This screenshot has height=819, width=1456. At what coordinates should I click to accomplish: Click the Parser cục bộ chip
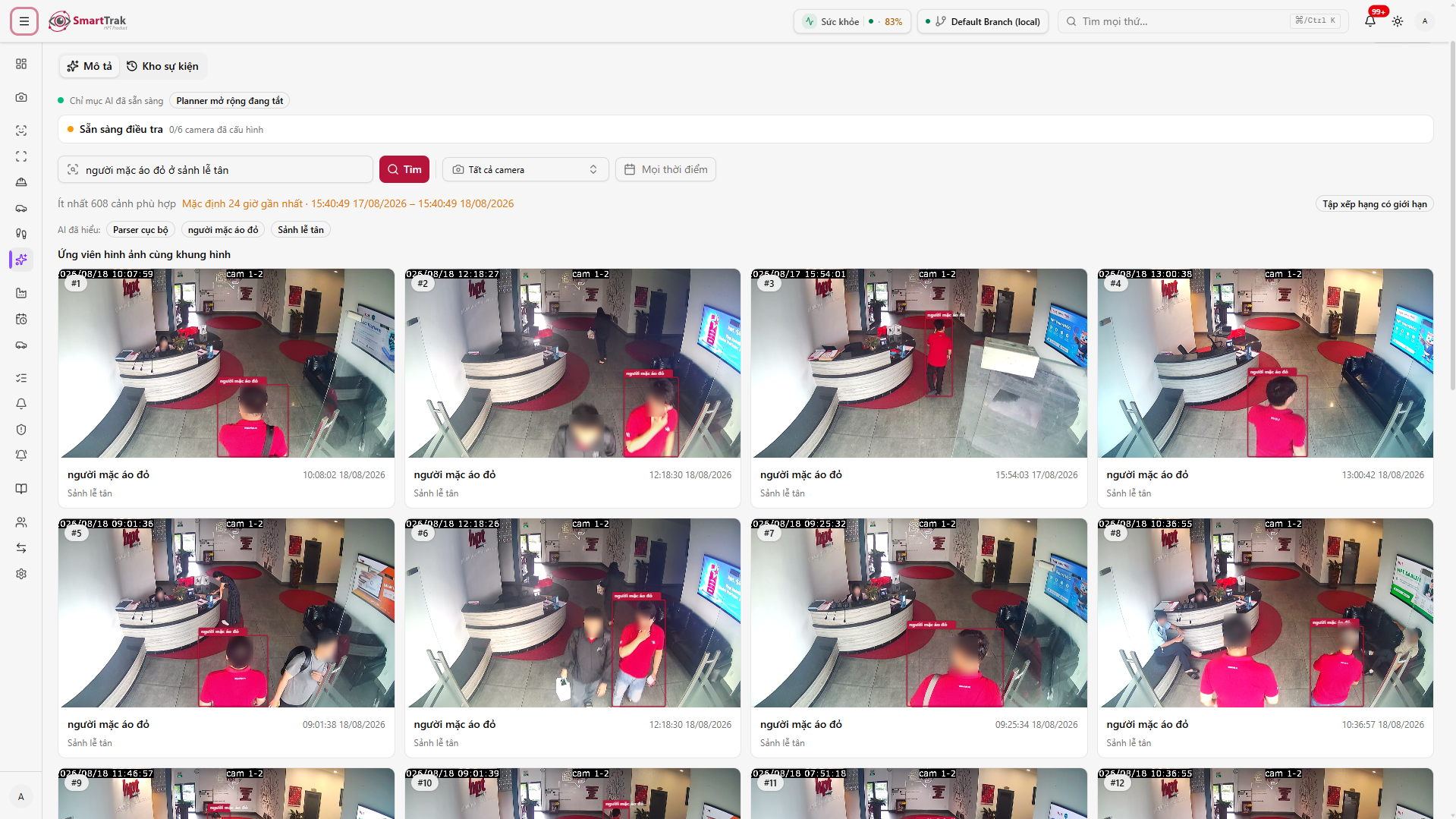tap(140, 230)
